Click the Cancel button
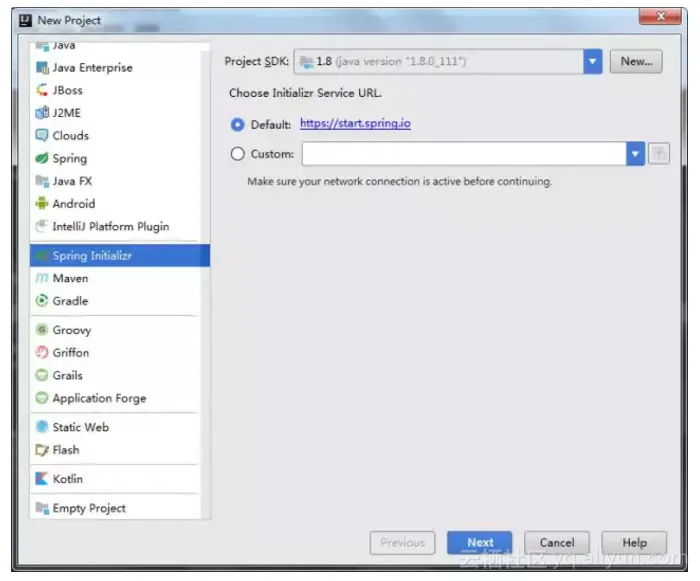 tap(557, 543)
